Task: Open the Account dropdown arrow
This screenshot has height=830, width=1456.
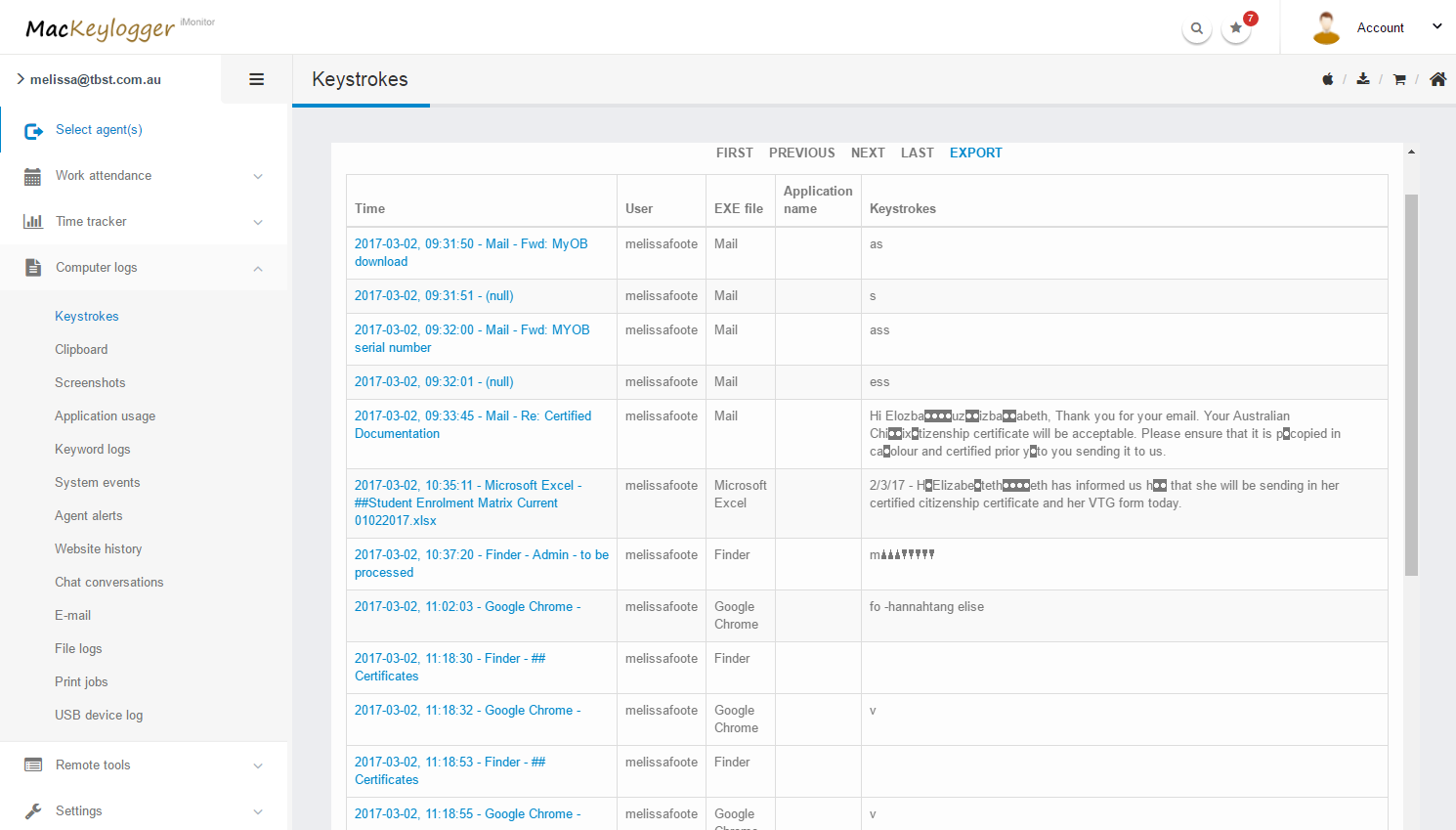Action: pos(1436,27)
